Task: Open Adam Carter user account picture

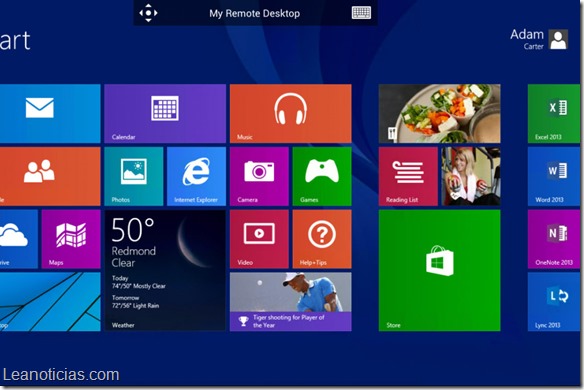Action: click(x=559, y=39)
